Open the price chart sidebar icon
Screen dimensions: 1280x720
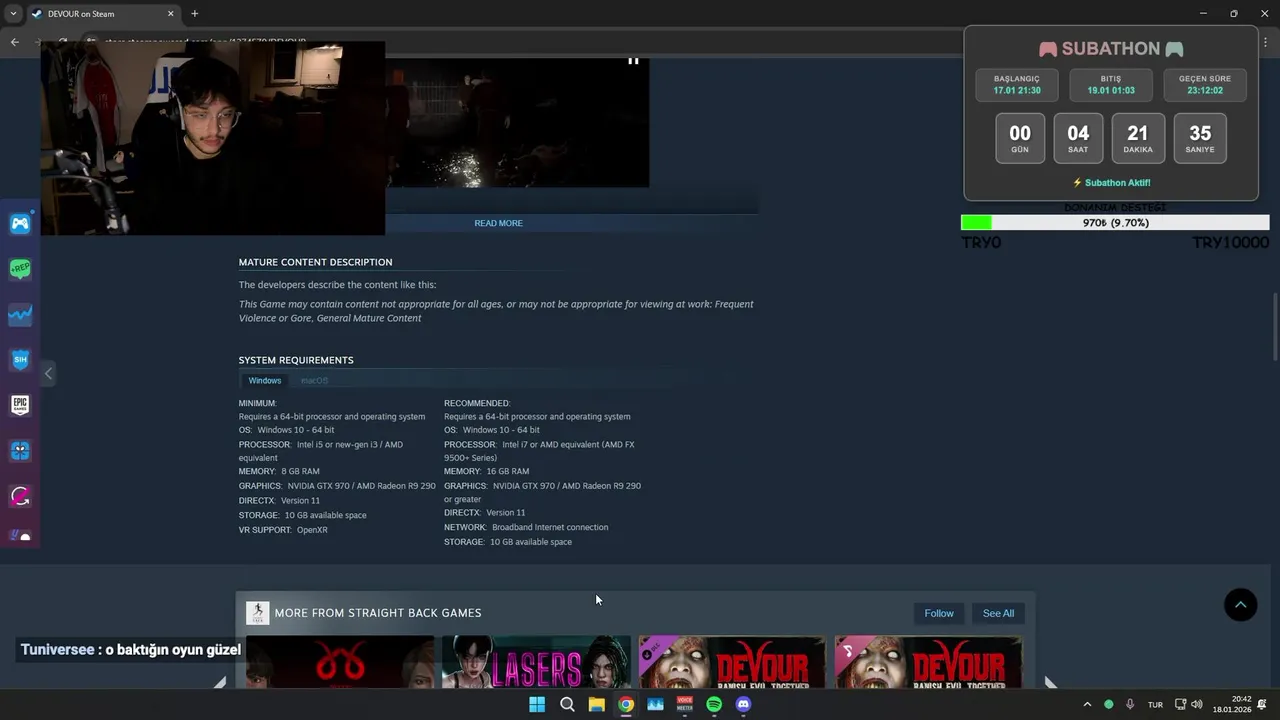tap(20, 315)
